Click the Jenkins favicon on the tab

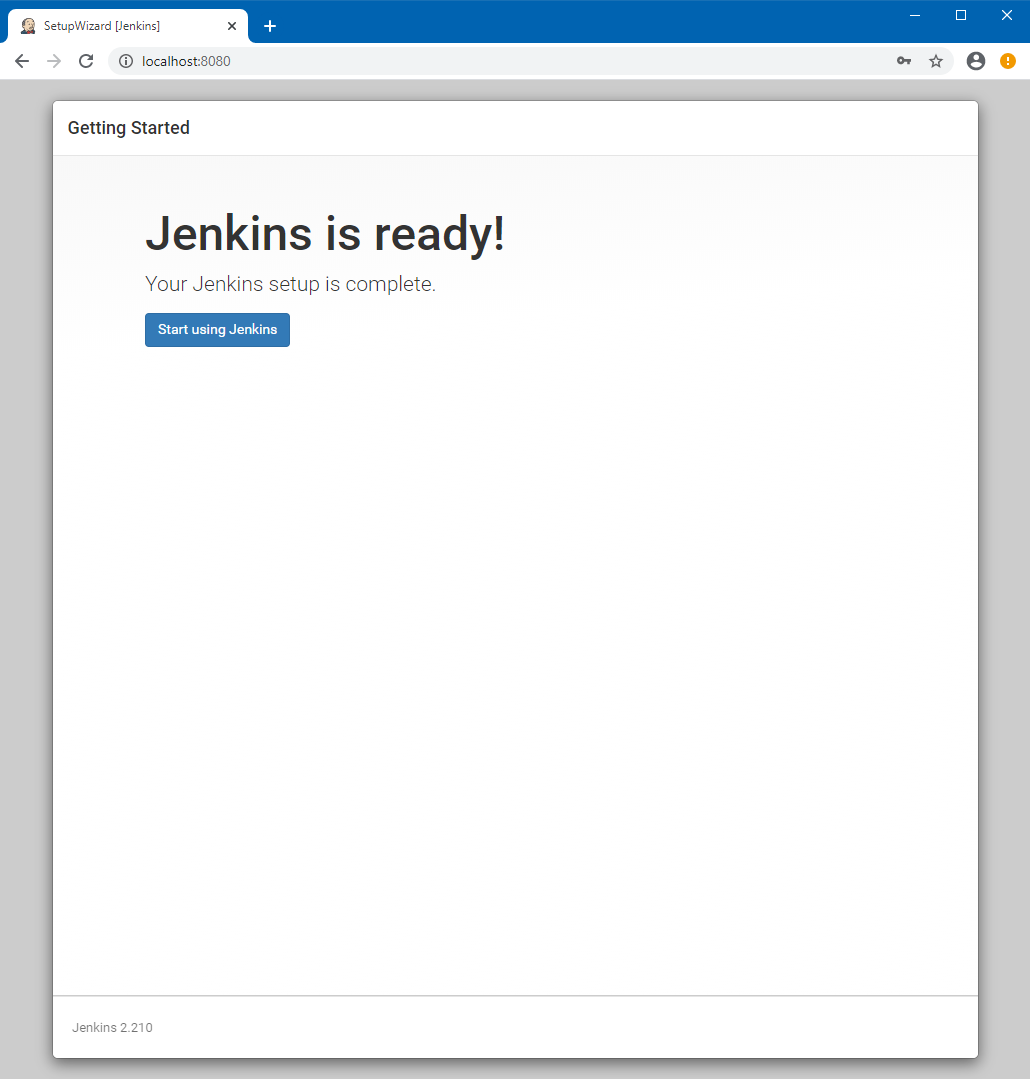tap(28, 26)
